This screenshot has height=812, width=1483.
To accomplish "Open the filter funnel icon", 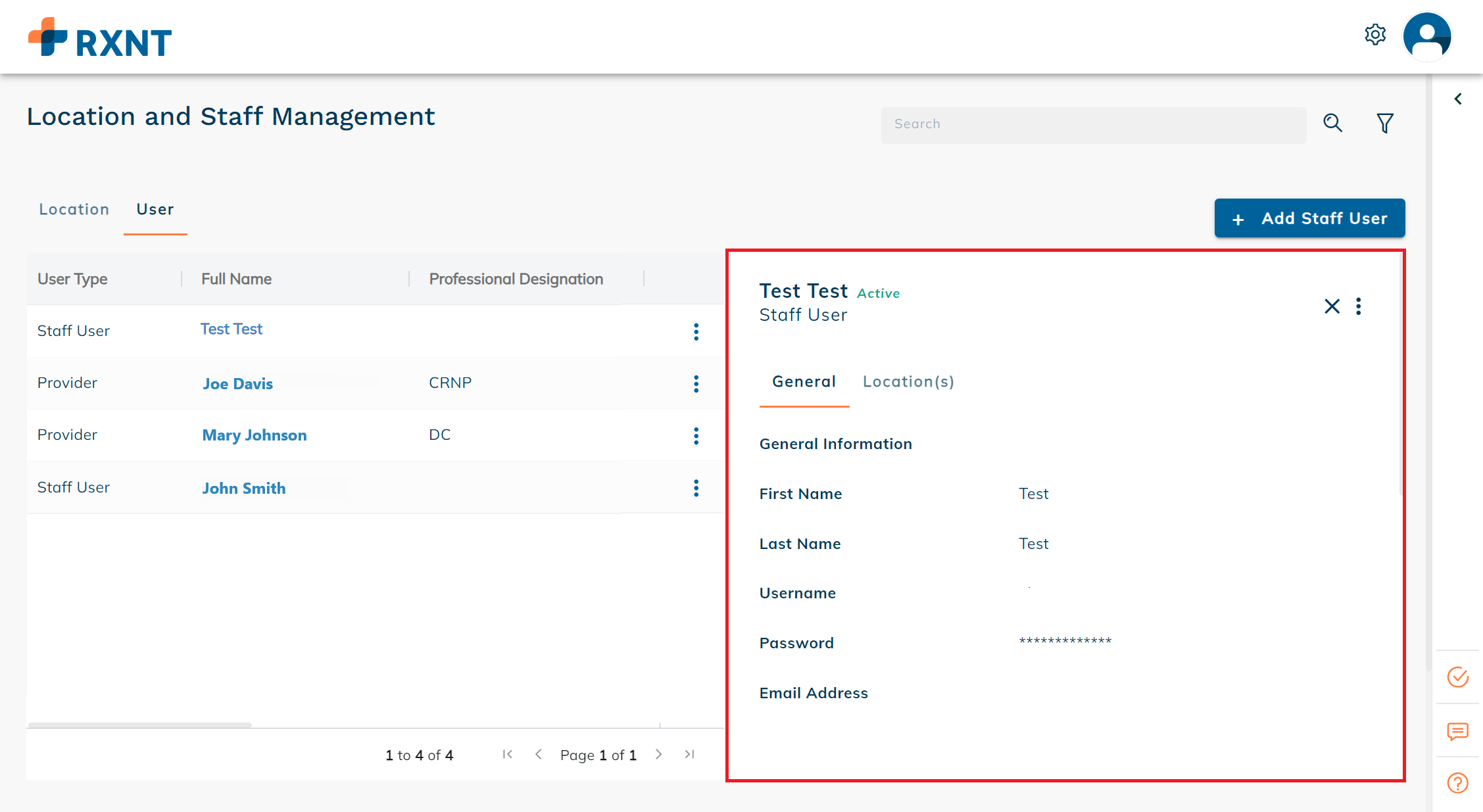I will (x=1385, y=123).
